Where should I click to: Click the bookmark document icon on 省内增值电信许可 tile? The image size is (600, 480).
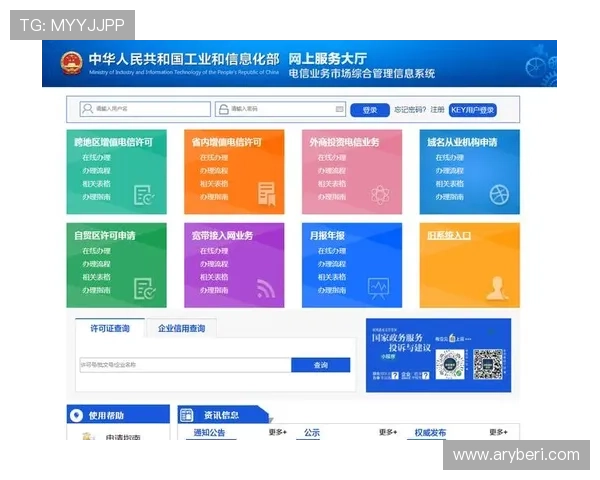[267, 194]
